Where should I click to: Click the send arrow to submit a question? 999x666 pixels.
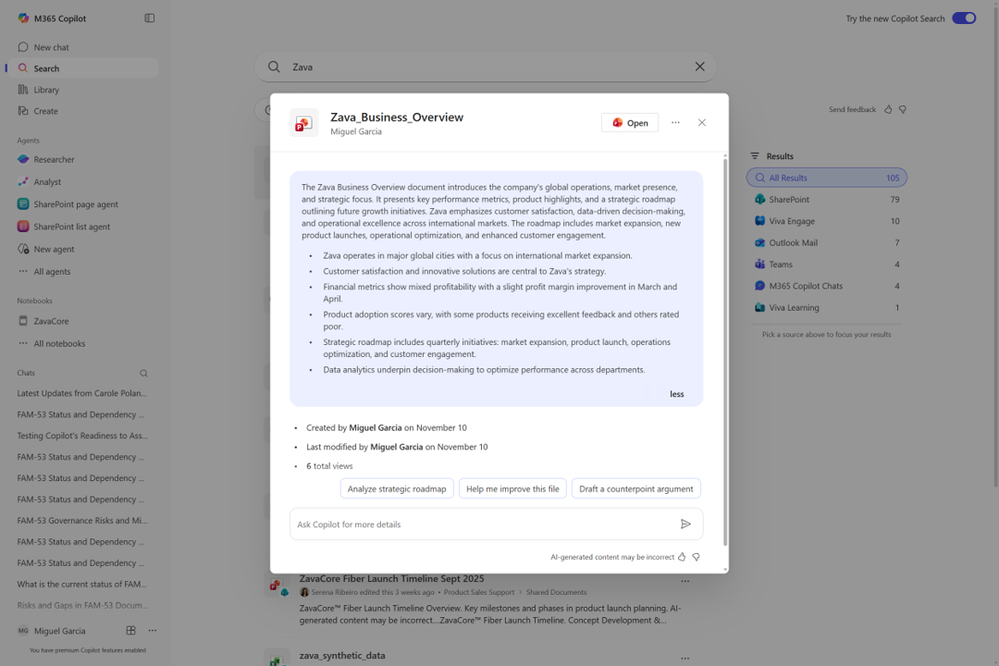[x=686, y=524]
